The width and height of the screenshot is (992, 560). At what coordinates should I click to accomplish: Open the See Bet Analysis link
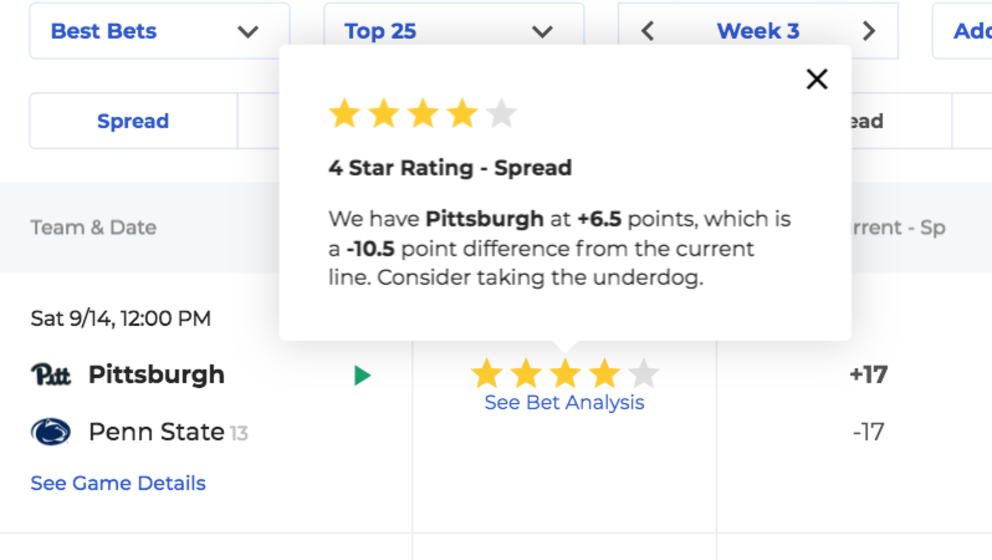pyautogui.click(x=564, y=402)
